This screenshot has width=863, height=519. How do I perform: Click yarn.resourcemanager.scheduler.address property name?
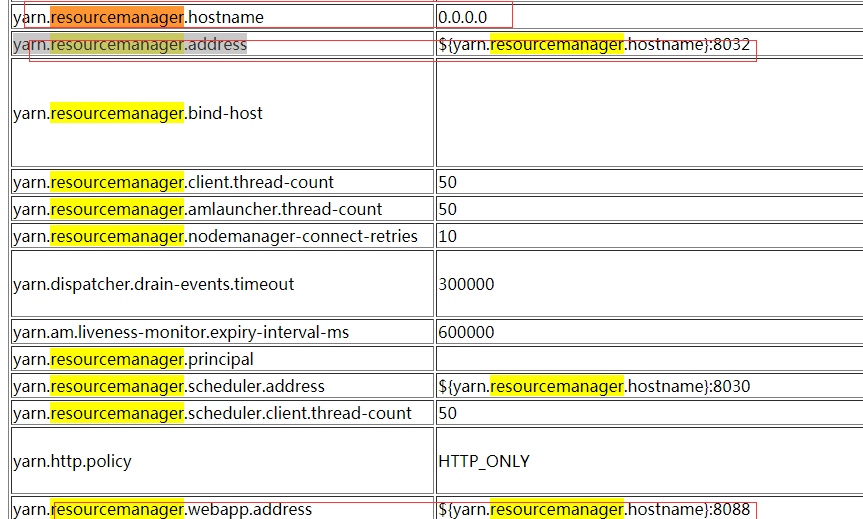[169, 386]
